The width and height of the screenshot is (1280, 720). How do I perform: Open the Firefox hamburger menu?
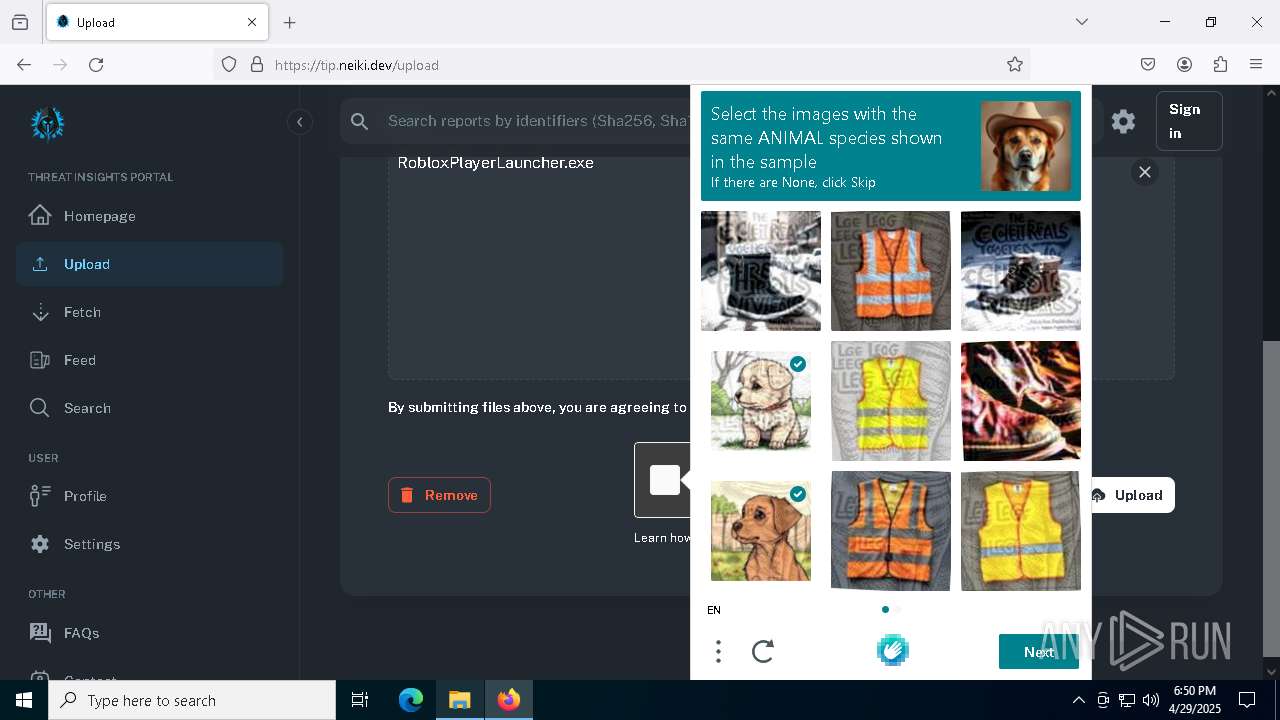1256,64
